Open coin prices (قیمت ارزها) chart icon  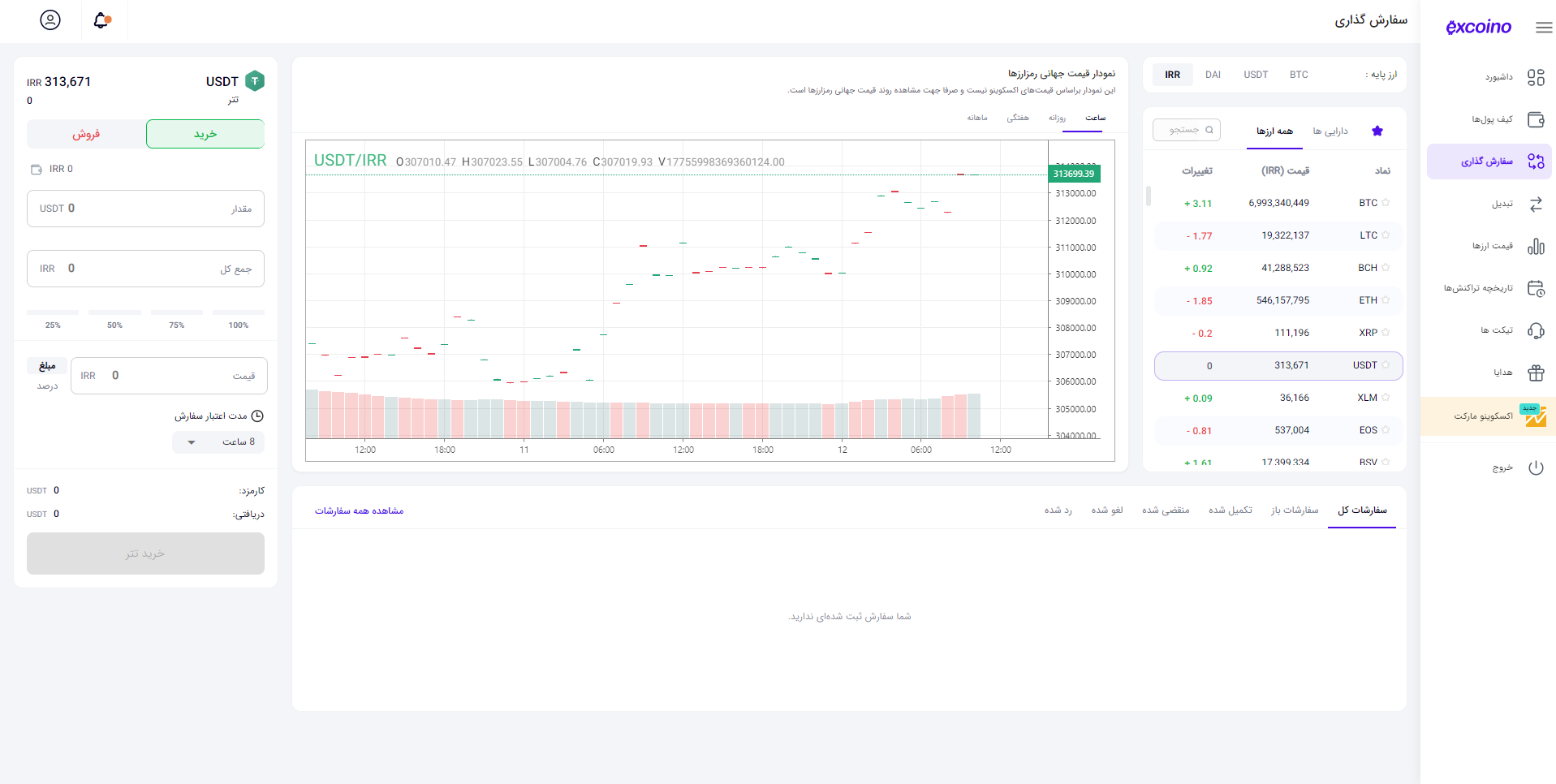pos(1536,246)
